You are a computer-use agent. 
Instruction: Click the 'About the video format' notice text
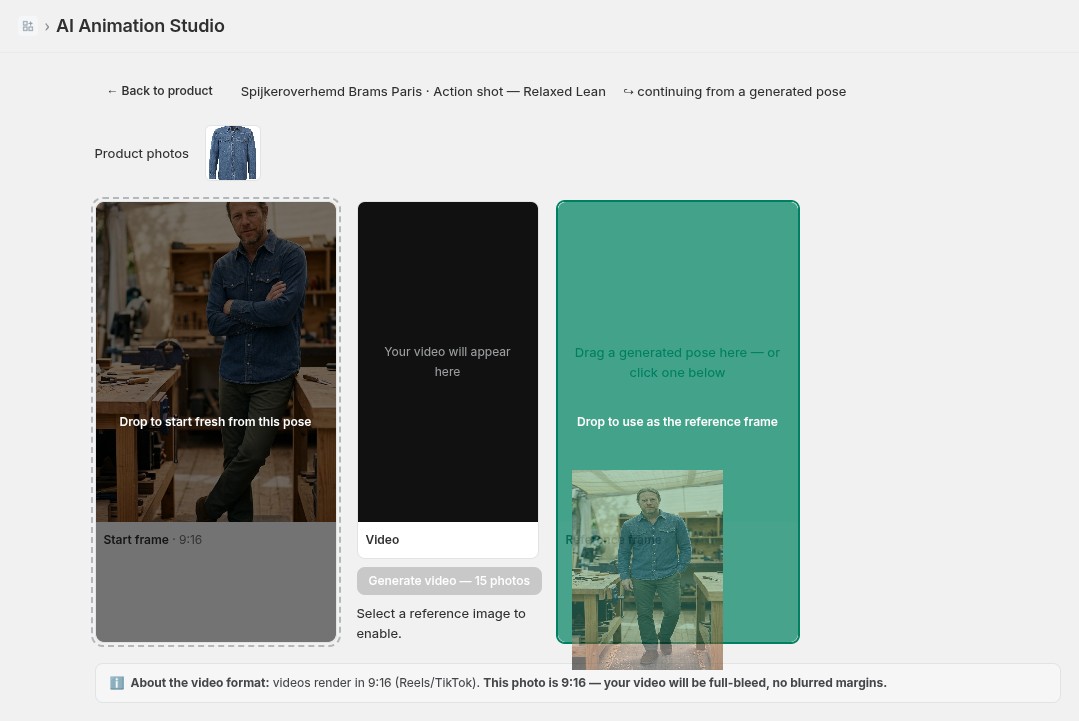[509, 683]
